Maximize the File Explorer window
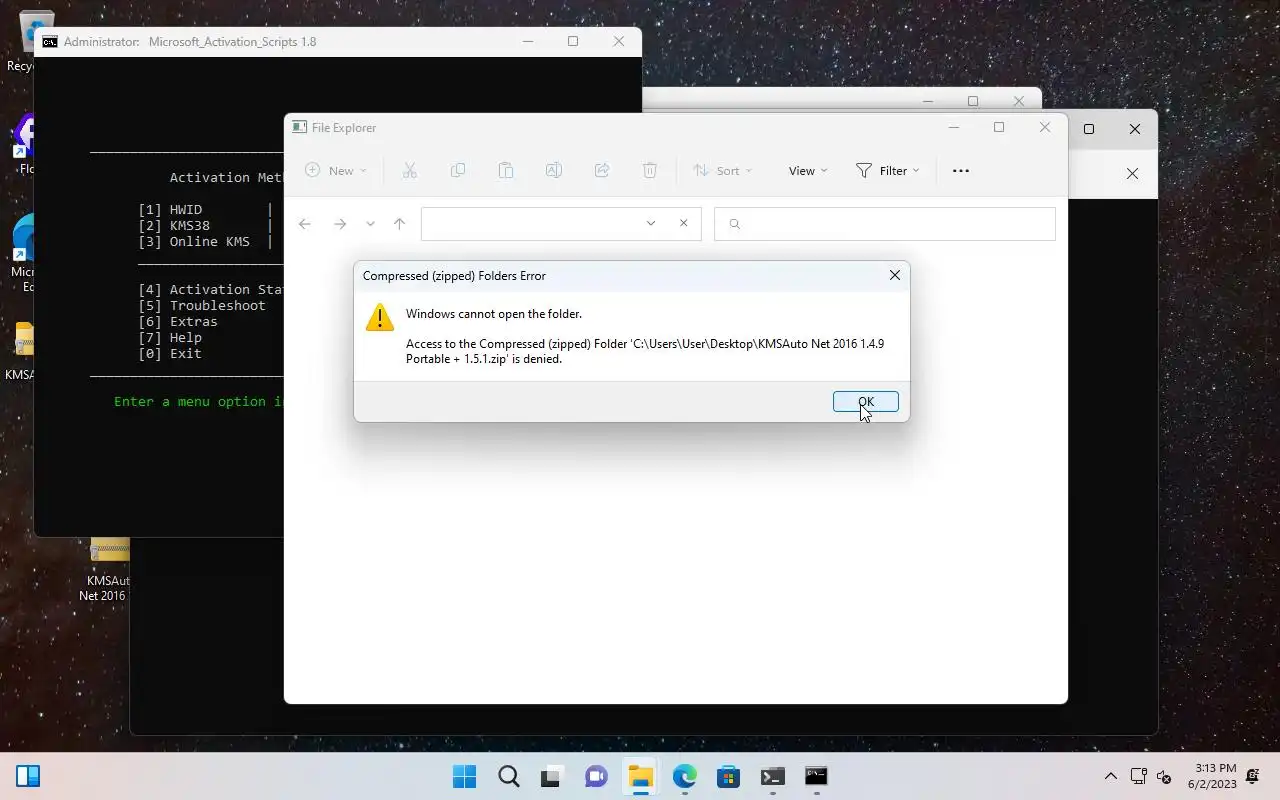 pos(999,127)
